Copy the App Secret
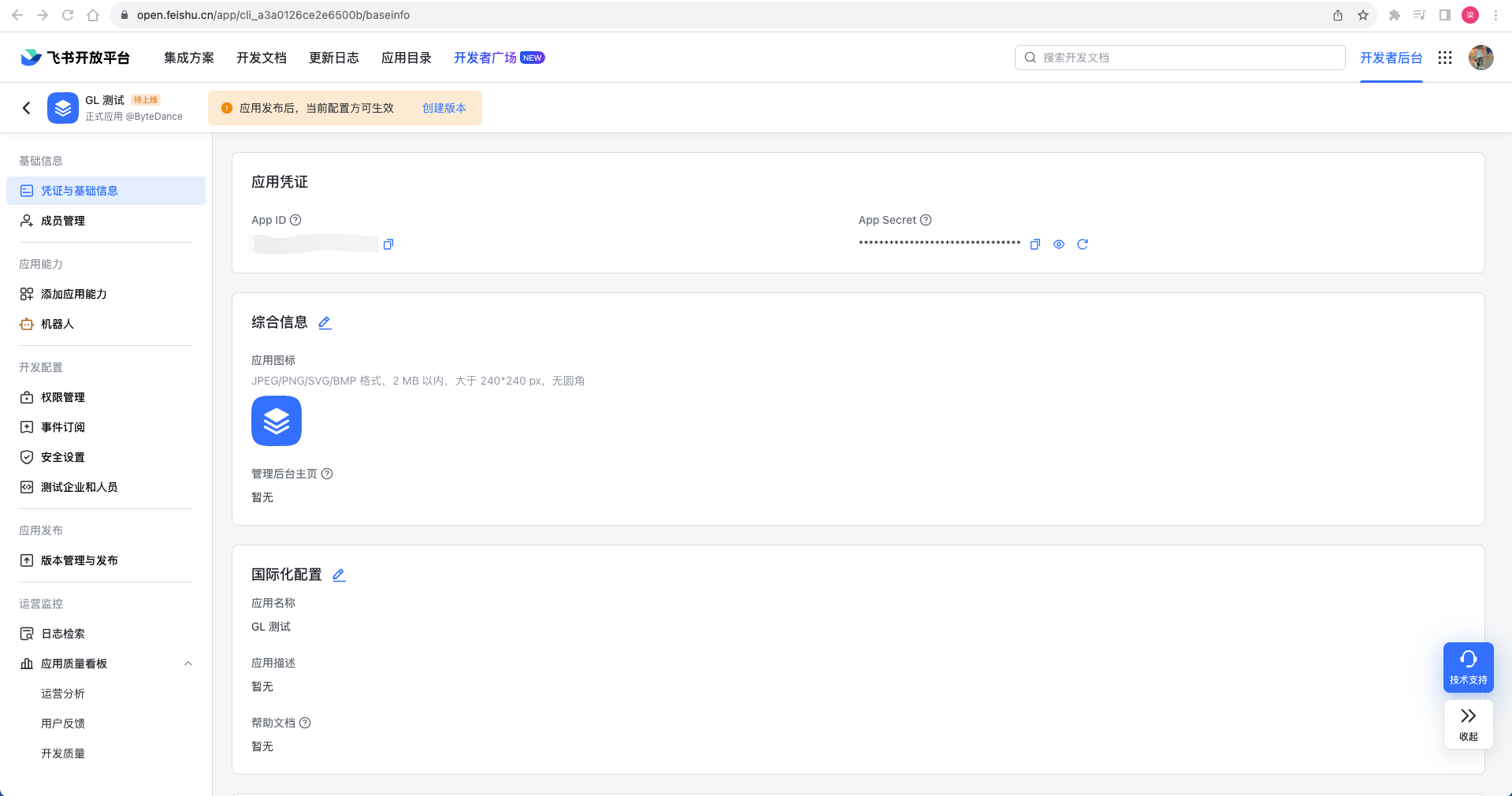Screen dimensions: 1512x796 [x=1035, y=244]
